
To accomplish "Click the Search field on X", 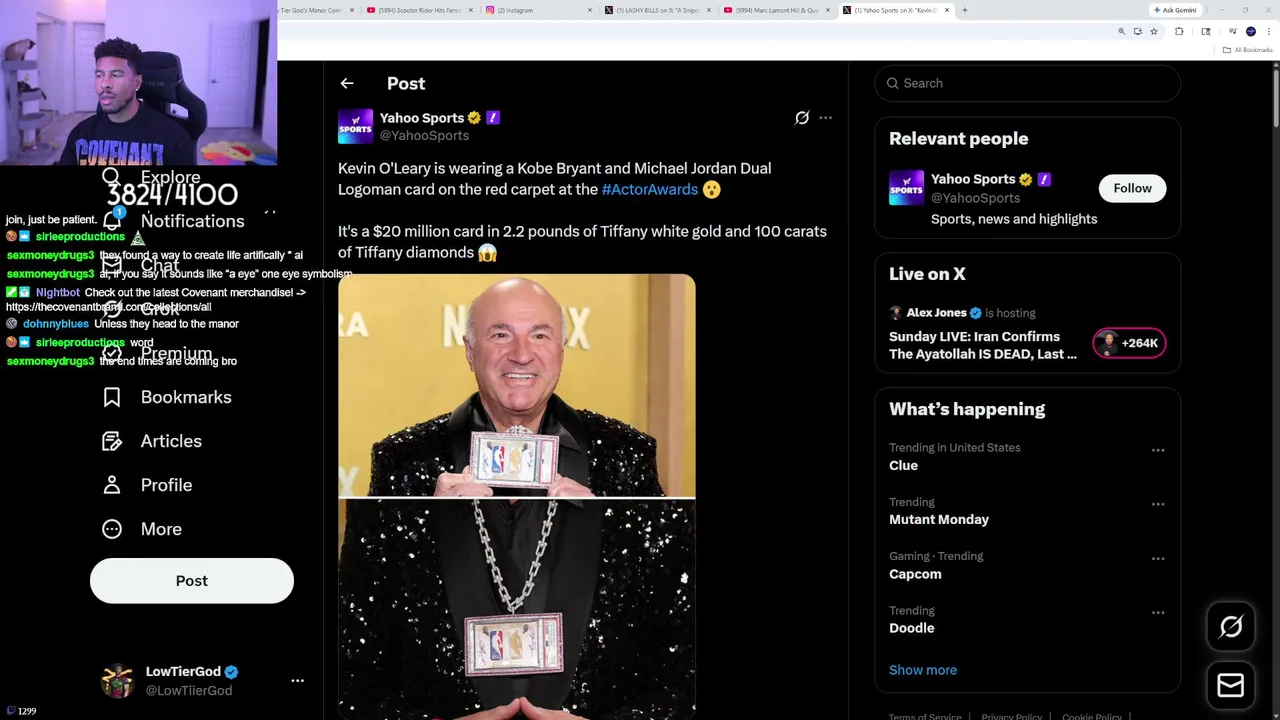I will pos(1028,83).
